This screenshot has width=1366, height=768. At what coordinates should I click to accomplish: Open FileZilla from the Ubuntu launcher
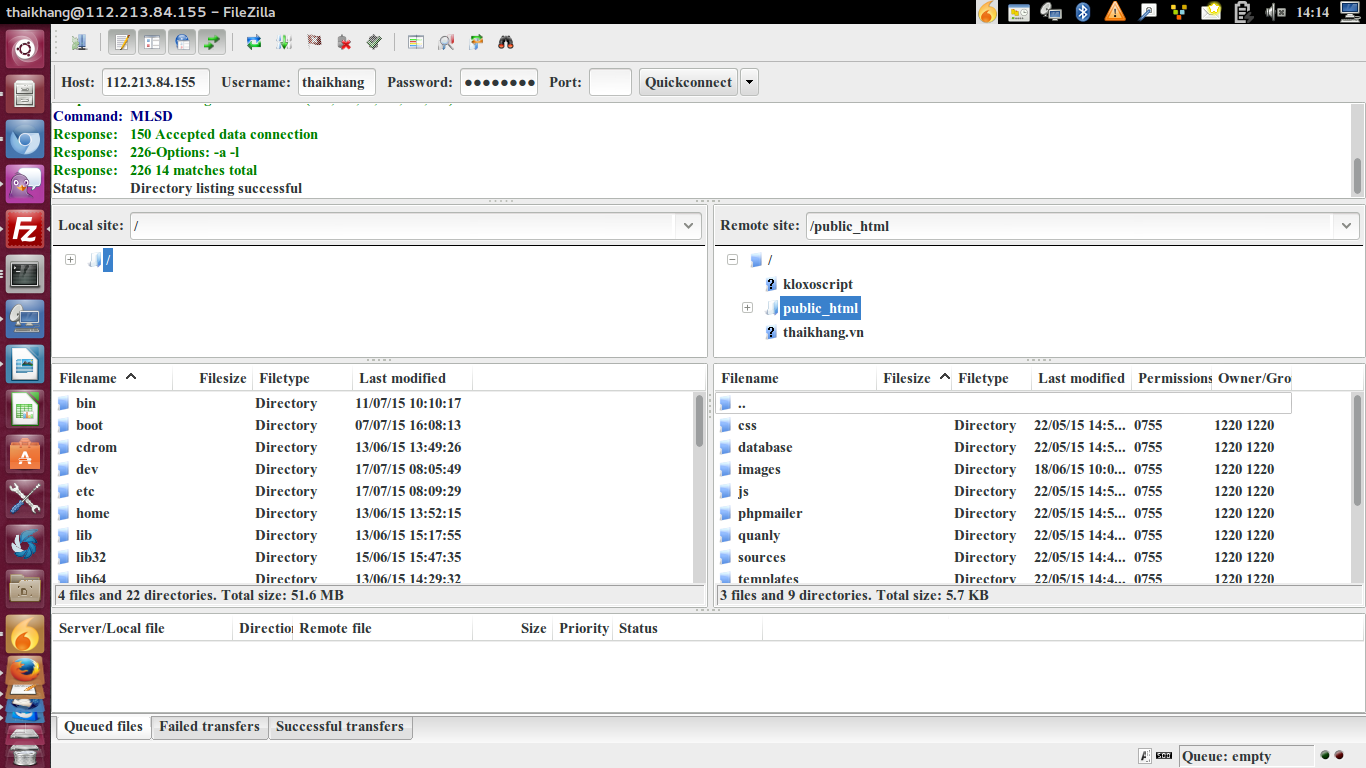tap(25, 230)
